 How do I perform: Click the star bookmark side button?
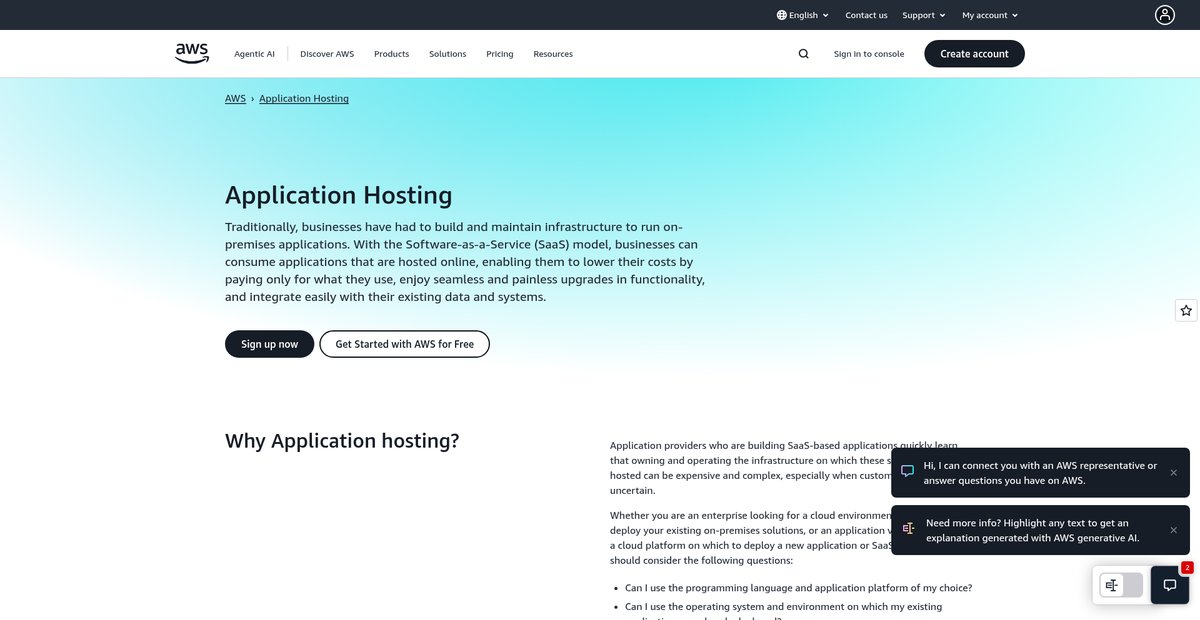1186,311
